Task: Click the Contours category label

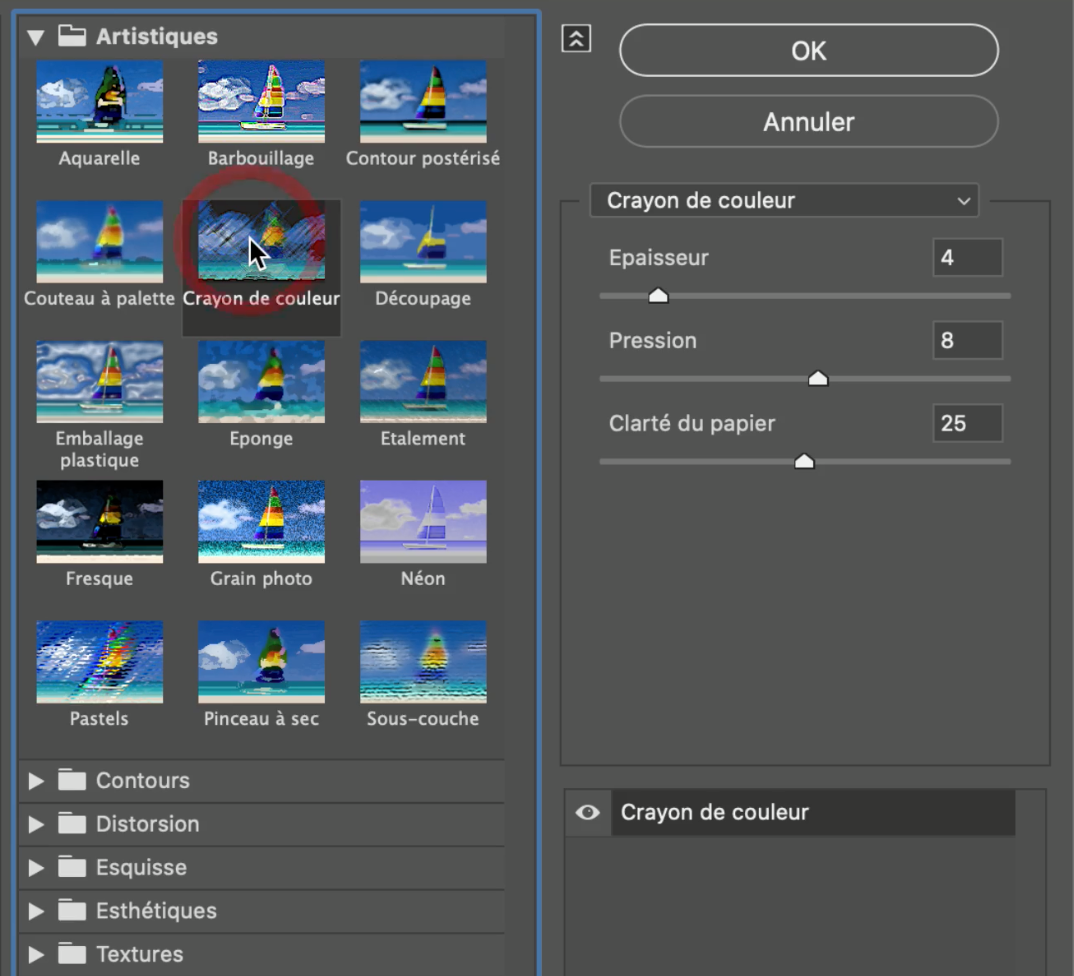Action: pos(142,780)
